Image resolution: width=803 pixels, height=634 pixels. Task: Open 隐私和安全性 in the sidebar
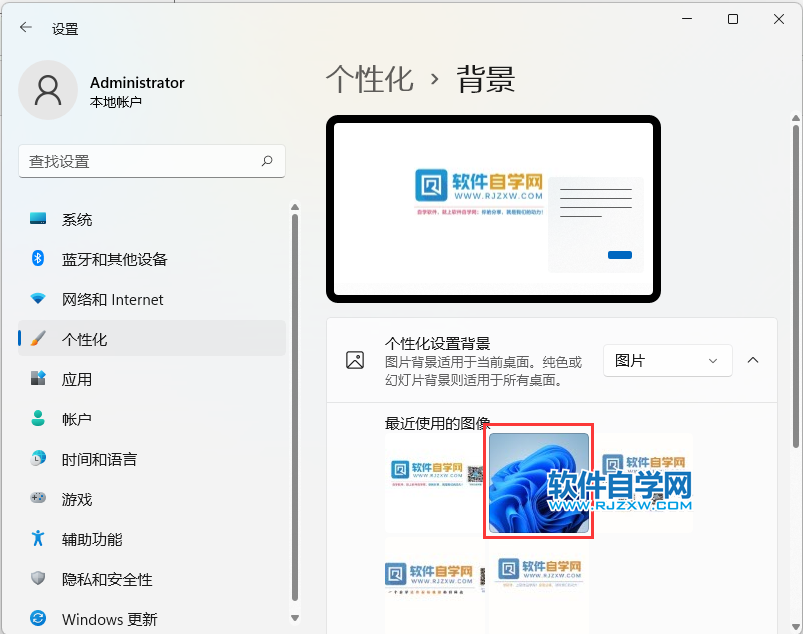tap(107, 579)
